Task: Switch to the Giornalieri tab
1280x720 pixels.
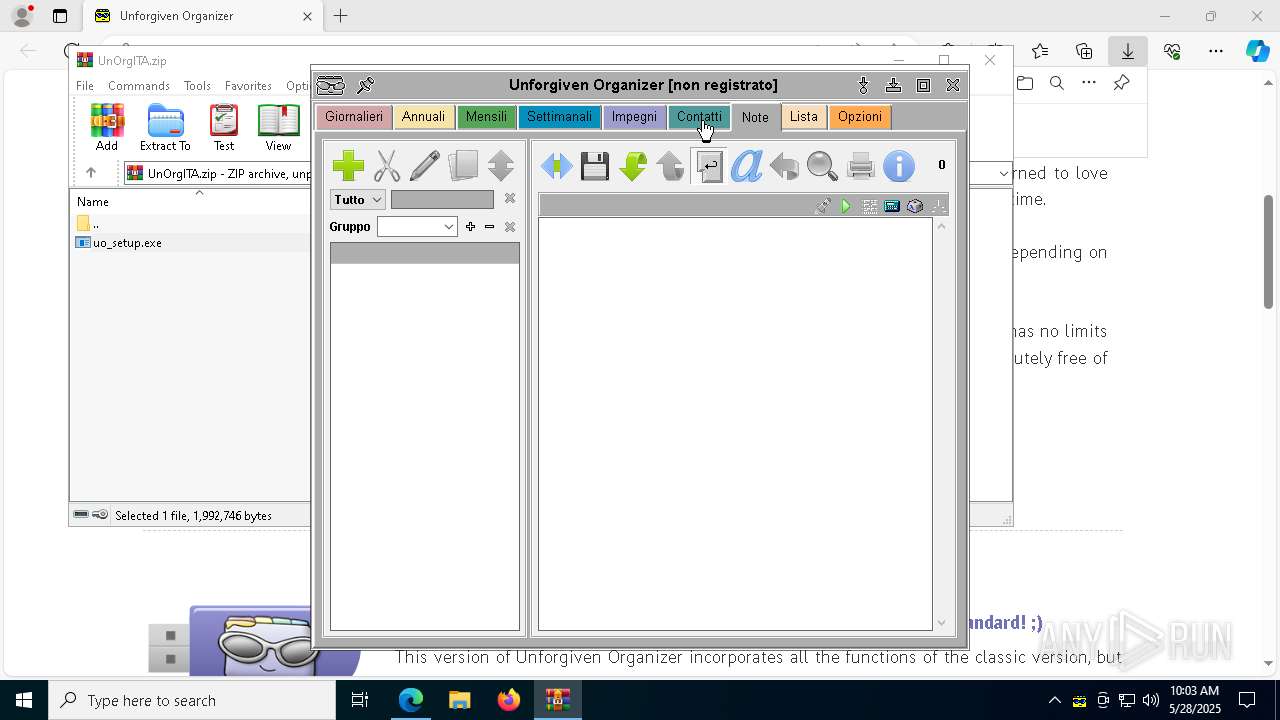Action: [x=354, y=117]
